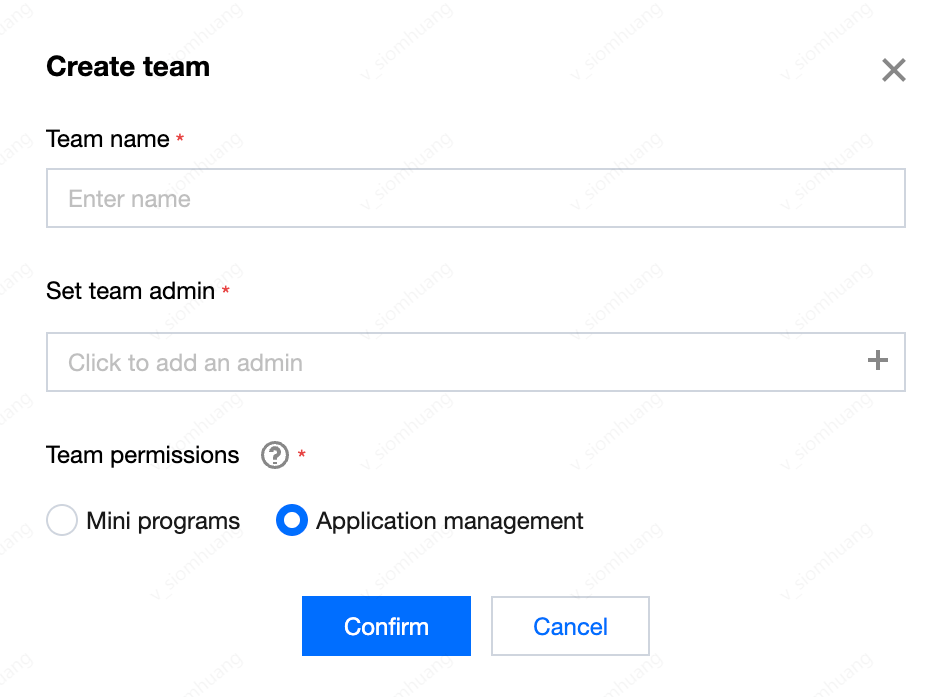Click the plus icon to add admin
This screenshot has width=949, height=697.
tap(877, 361)
